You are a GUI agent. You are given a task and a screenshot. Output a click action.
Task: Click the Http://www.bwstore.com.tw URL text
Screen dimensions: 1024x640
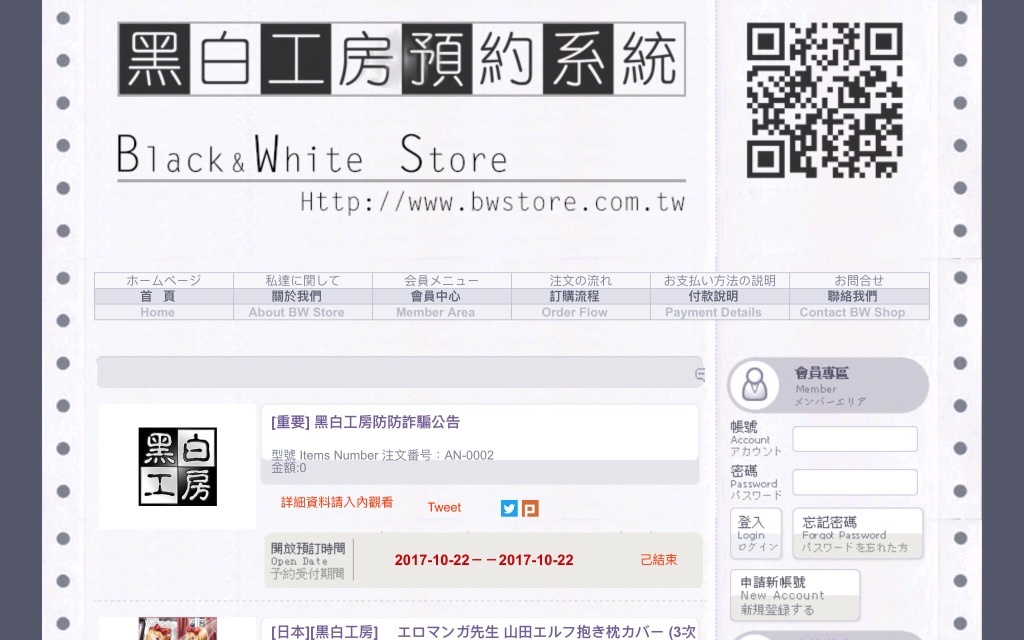(493, 202)
